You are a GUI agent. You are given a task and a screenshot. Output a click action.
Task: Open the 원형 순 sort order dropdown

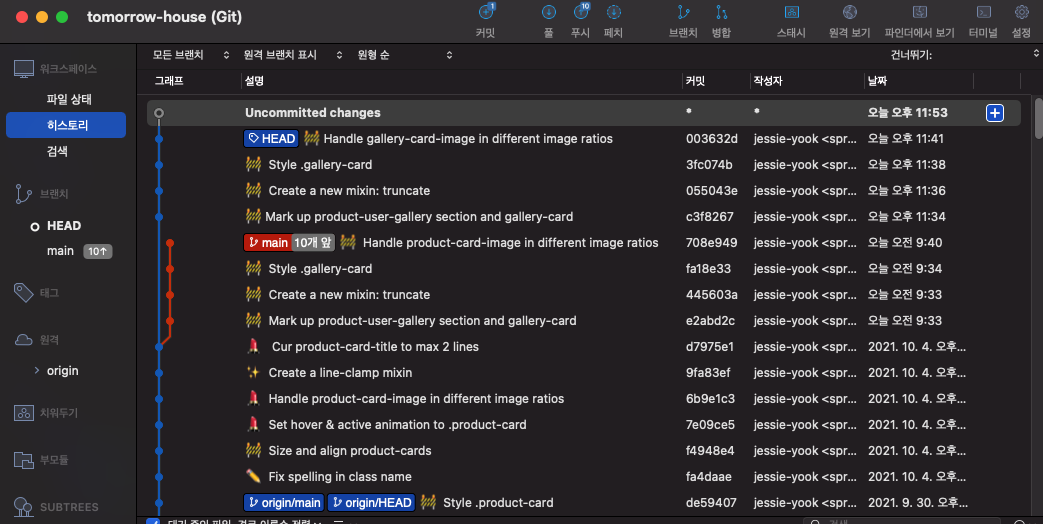coord(404,55)
